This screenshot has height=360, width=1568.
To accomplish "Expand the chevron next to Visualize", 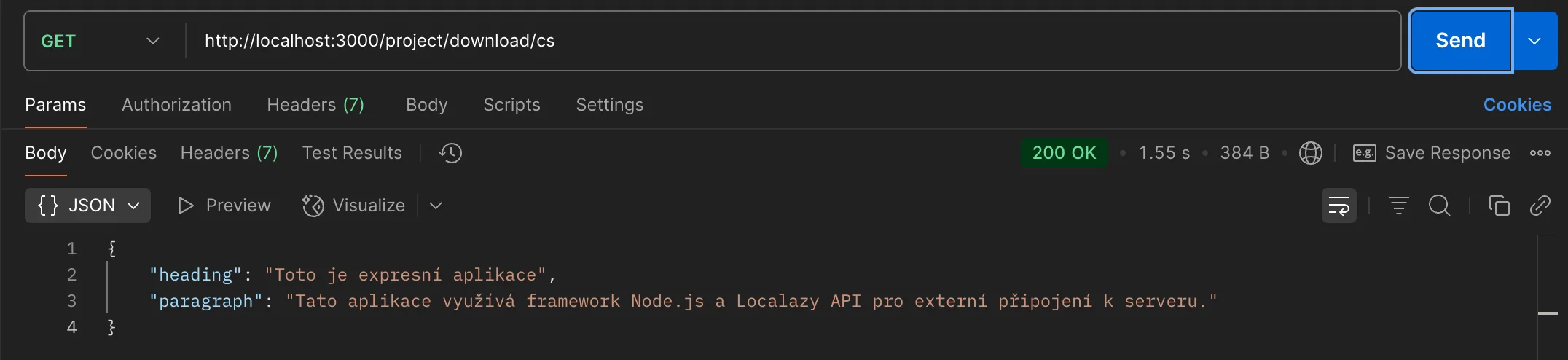I will click(x=436, y=206).
